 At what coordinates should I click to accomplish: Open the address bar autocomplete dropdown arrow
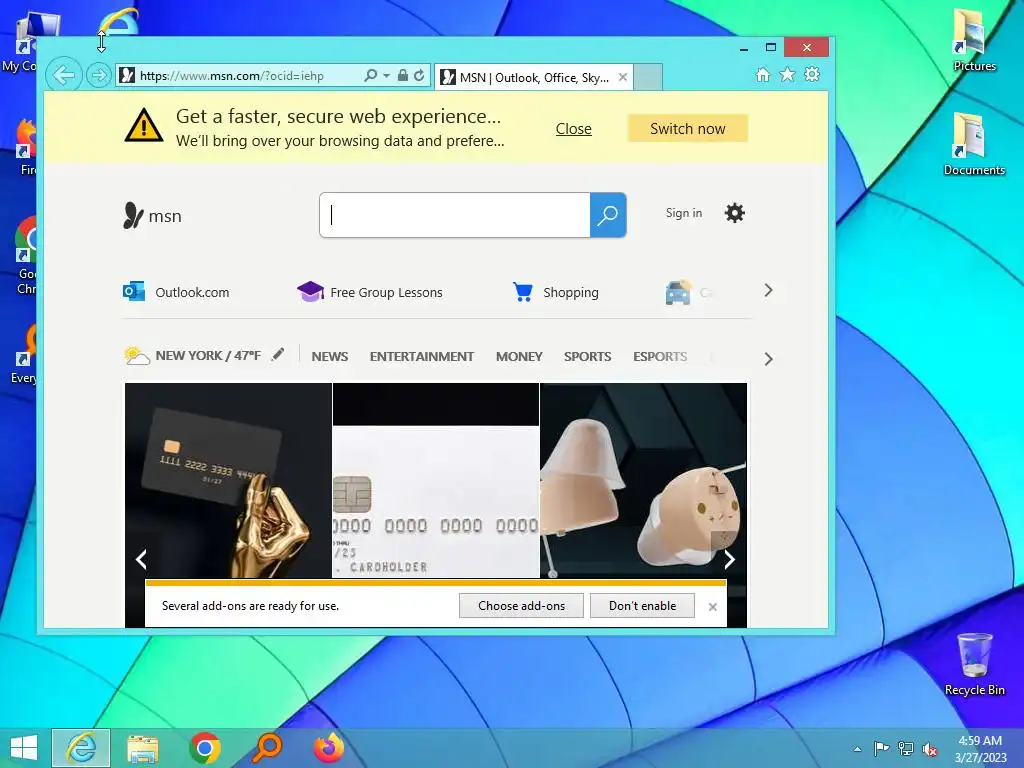(387, 76)
